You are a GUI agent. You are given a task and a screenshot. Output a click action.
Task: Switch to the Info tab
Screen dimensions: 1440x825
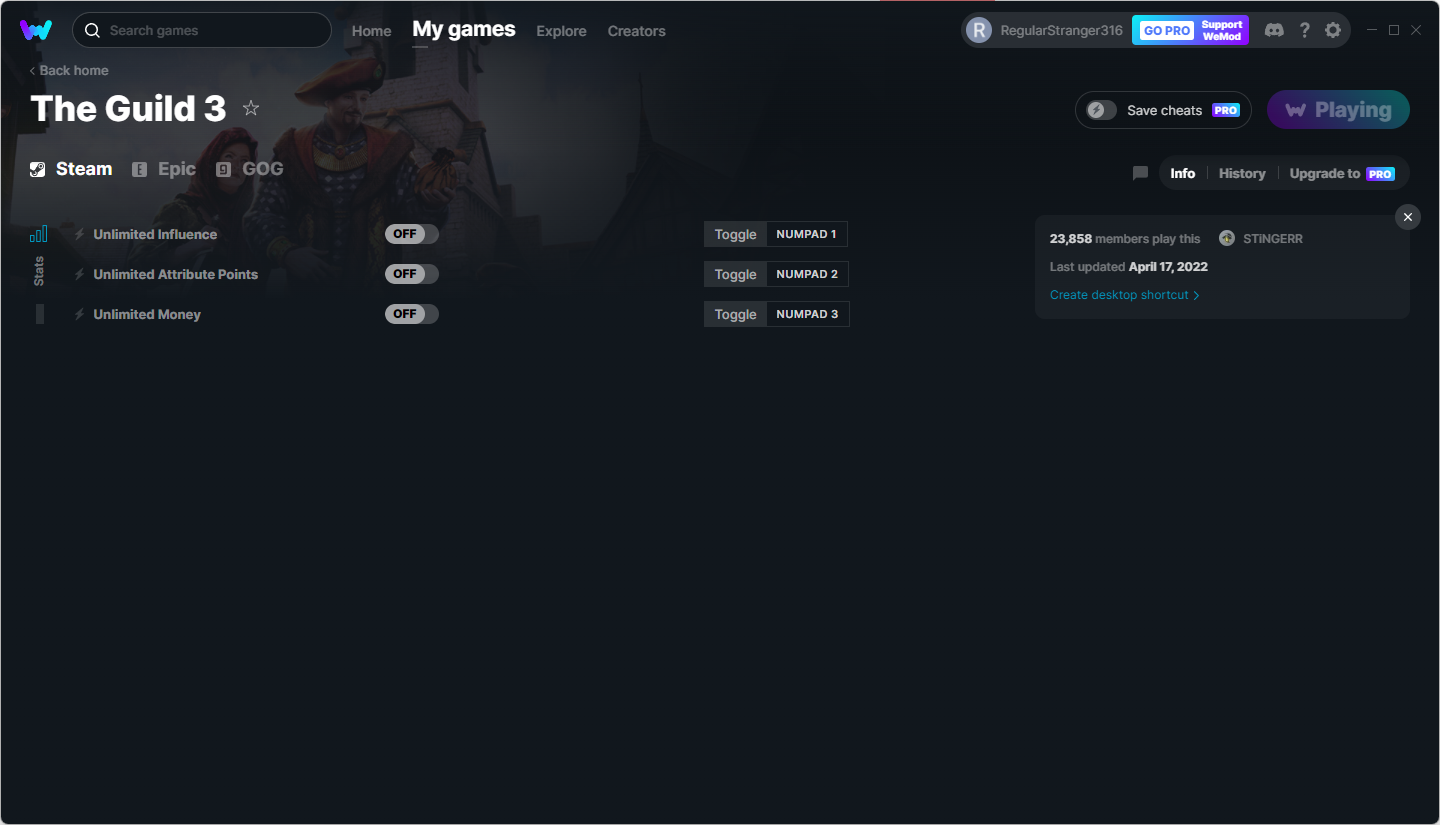coord(1183,173)
